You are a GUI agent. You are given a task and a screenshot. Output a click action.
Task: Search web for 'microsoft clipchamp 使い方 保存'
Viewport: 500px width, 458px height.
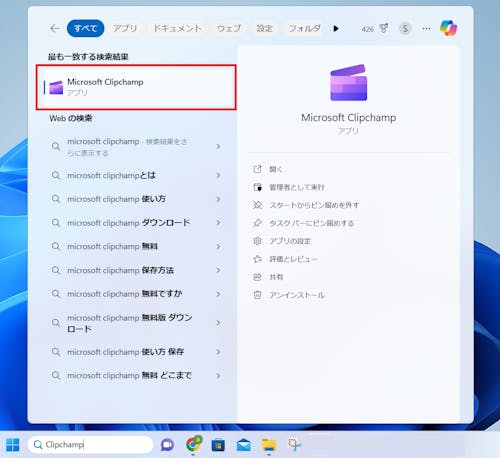126,352
